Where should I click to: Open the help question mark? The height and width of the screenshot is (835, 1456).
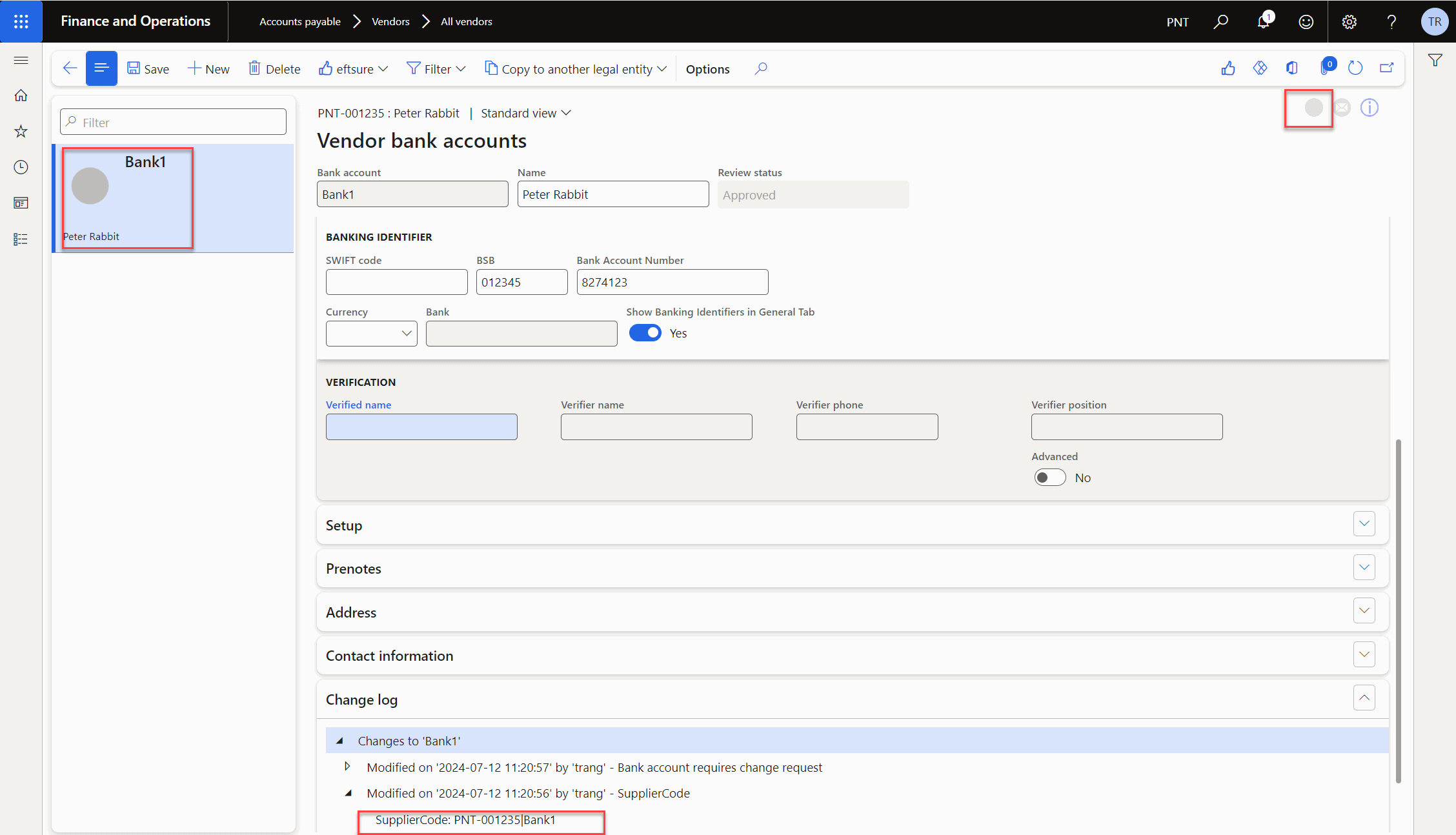coord(1391,21)
